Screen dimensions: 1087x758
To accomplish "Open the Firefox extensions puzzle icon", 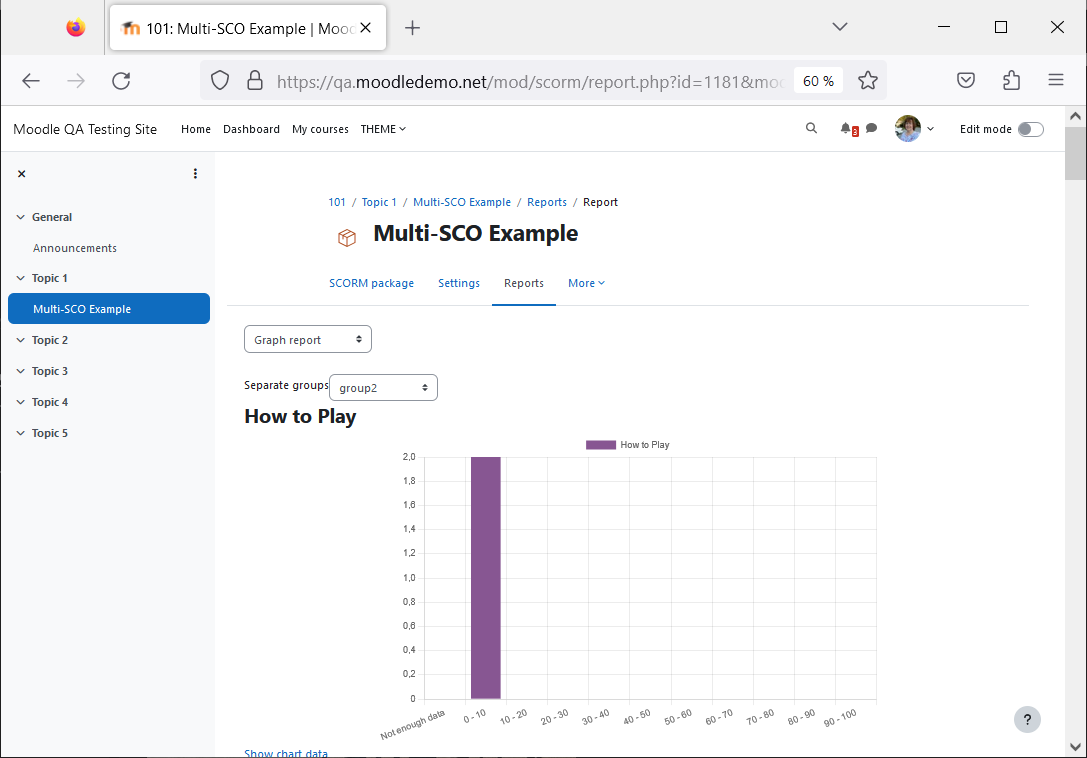I will pyautogui.click(x=1011, y=80).
